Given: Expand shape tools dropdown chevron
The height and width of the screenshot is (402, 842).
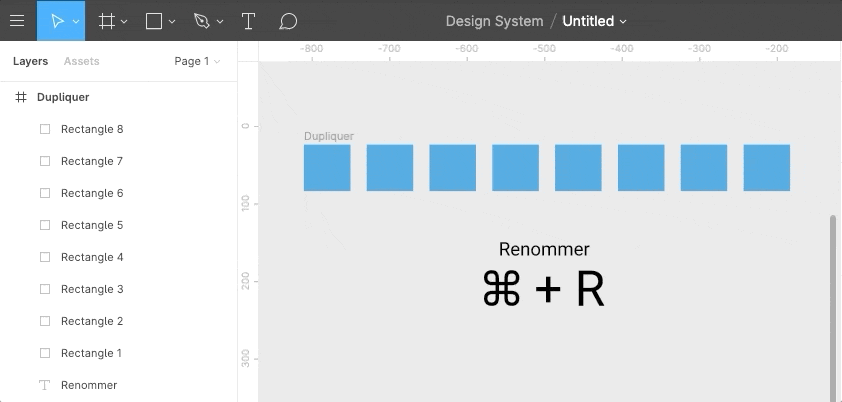Looking at the screenshot, I should (172, 21).
